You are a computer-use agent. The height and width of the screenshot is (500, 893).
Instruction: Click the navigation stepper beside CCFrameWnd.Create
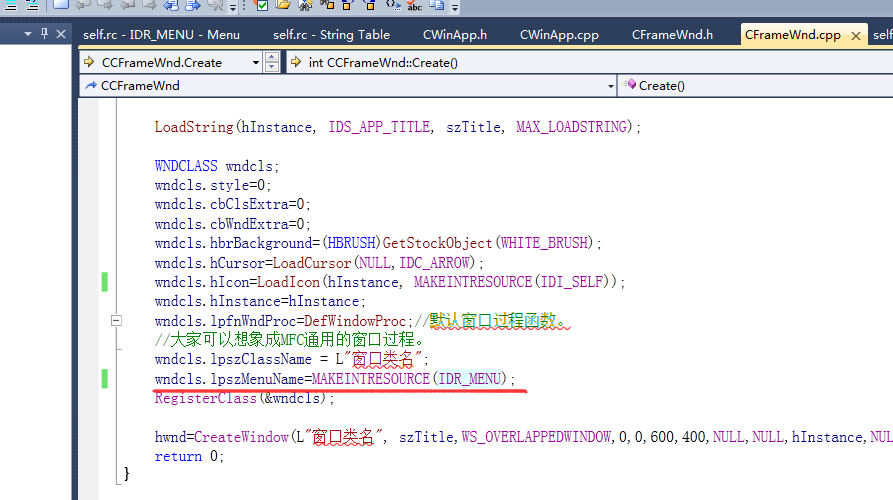[x=272, y=62]
